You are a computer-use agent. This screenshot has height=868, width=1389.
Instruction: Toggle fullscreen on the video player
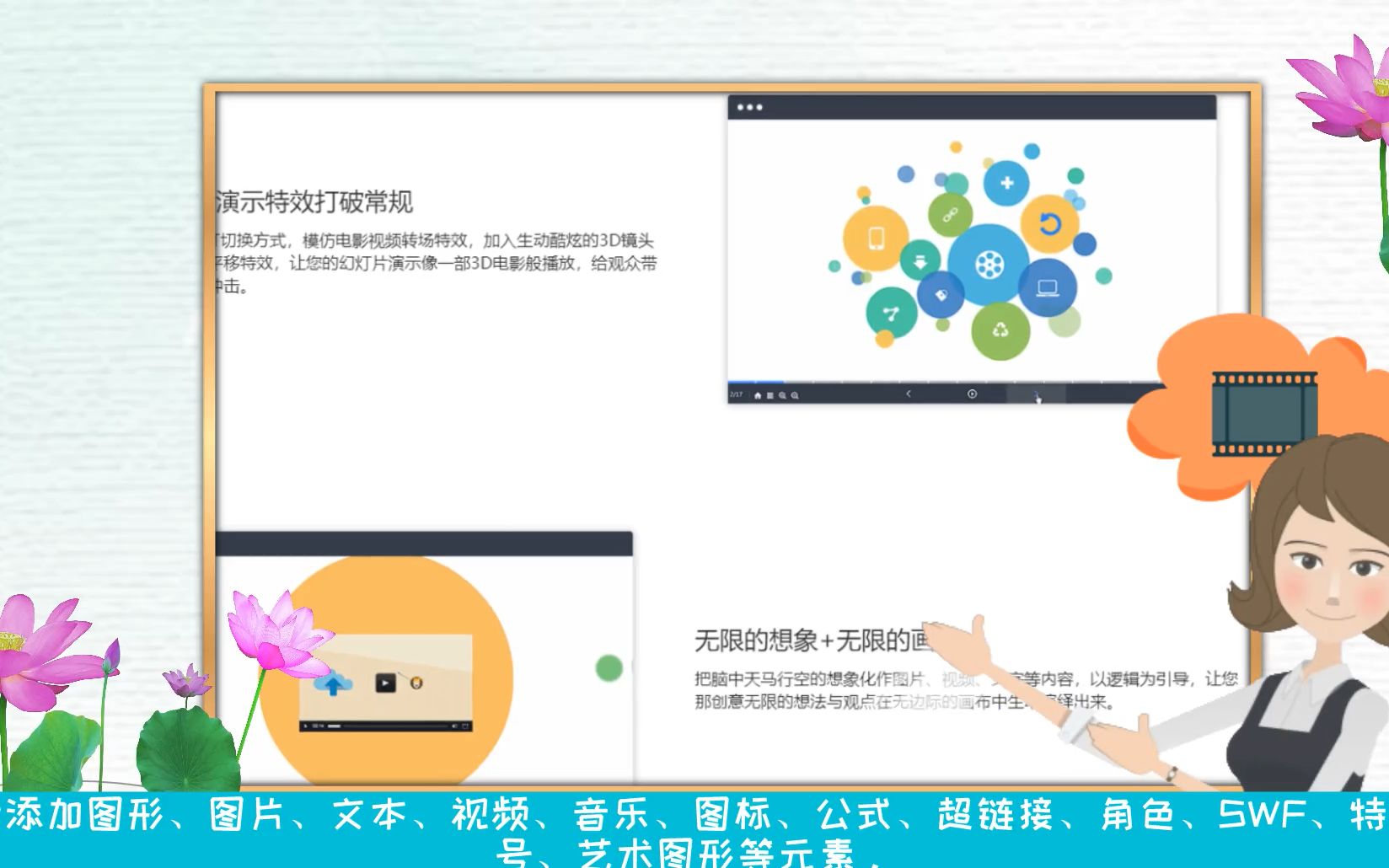tap(466, 726)
